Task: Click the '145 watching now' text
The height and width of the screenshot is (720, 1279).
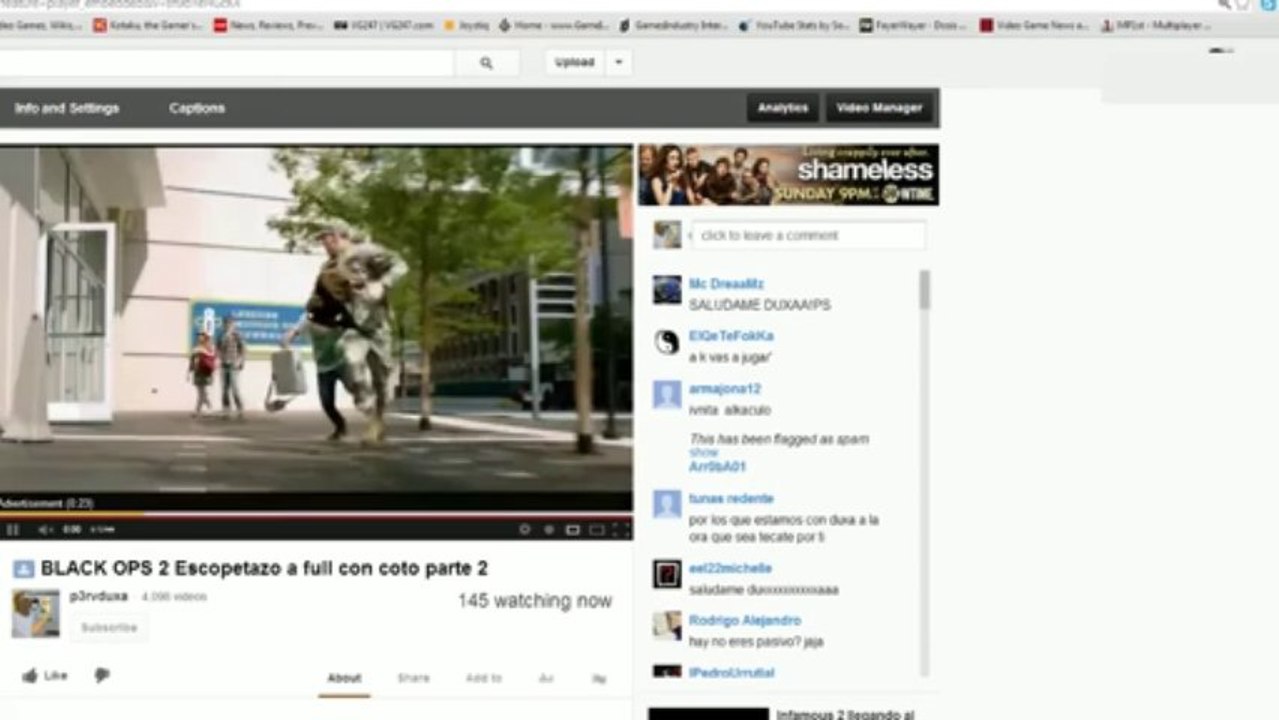Action: coord(535,601)
